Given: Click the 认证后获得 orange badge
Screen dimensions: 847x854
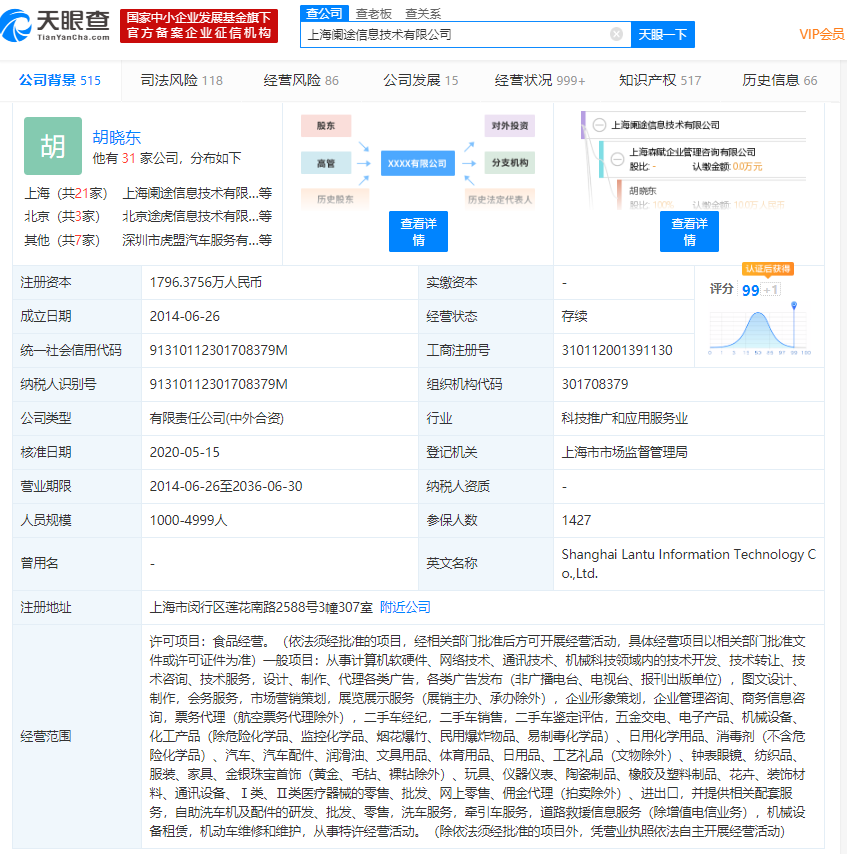Looking at the screenshot, I should click(x=768, y=269).
